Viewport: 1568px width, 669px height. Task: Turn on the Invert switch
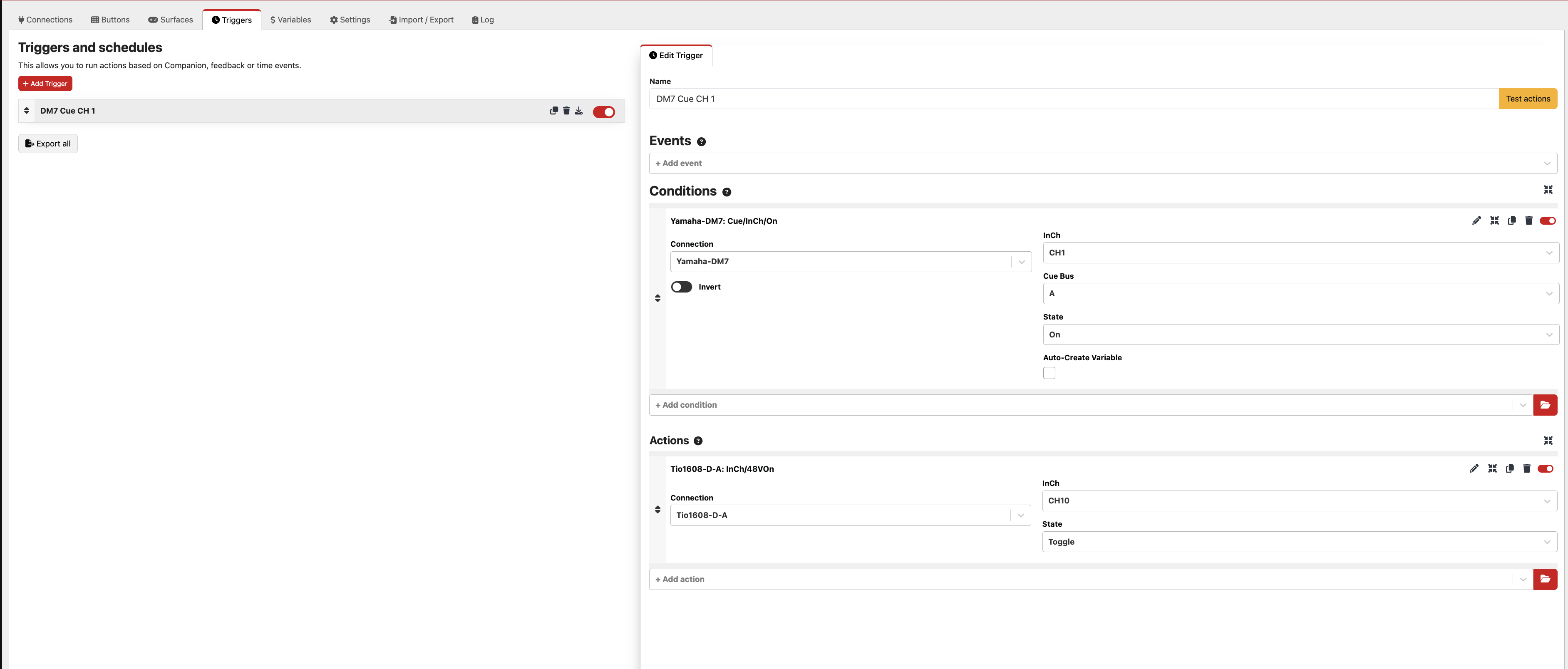click(x=681, y=287)
